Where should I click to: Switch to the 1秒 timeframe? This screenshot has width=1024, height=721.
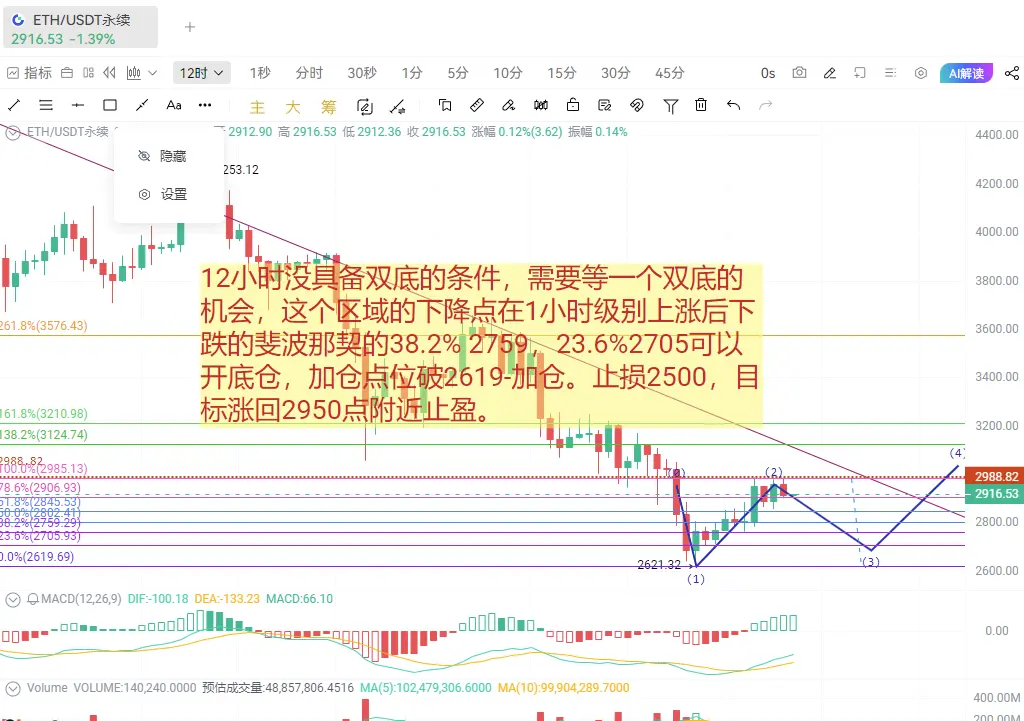point(260,73)
